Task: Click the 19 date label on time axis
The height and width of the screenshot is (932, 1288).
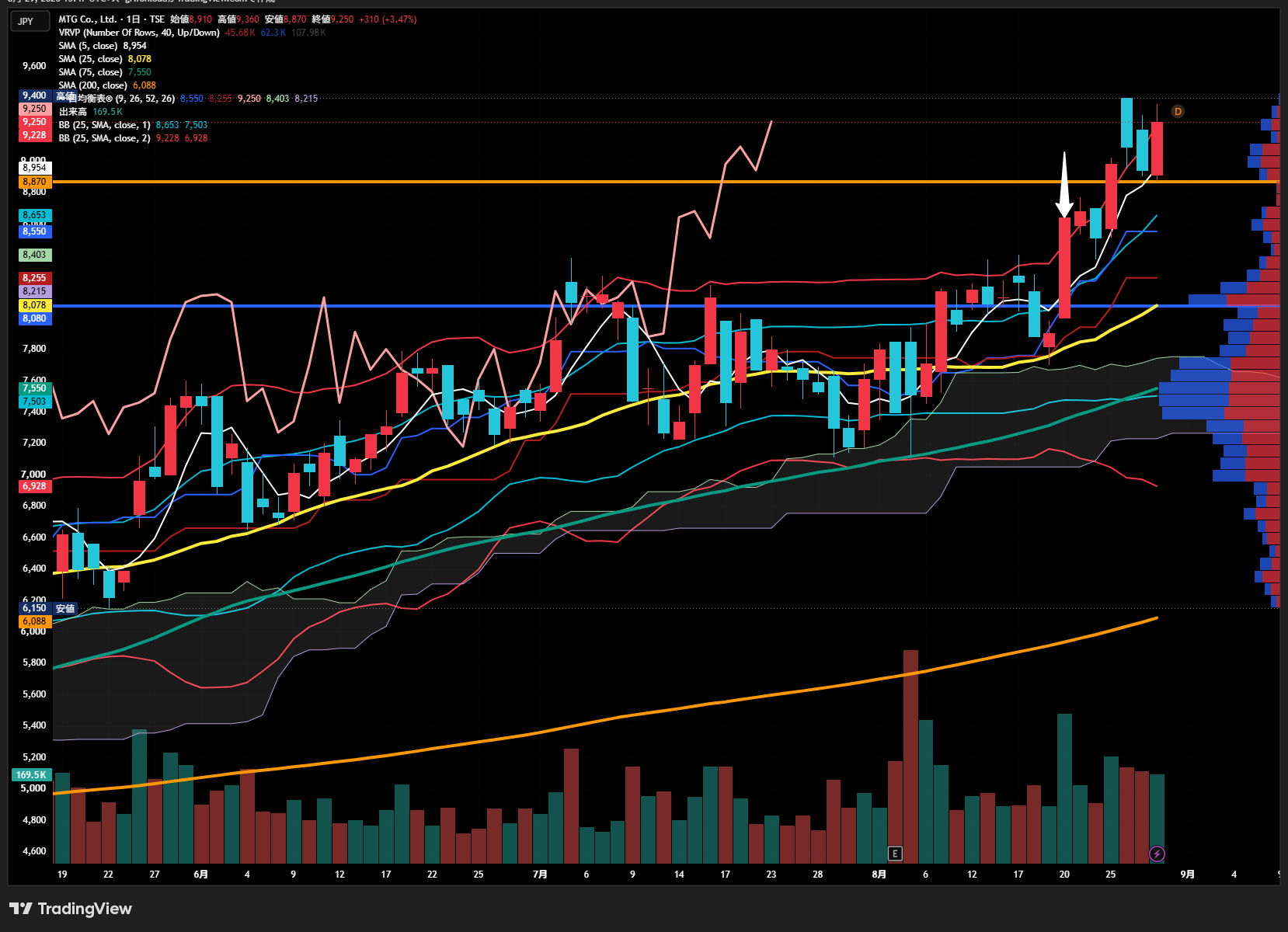Action: 62,875
